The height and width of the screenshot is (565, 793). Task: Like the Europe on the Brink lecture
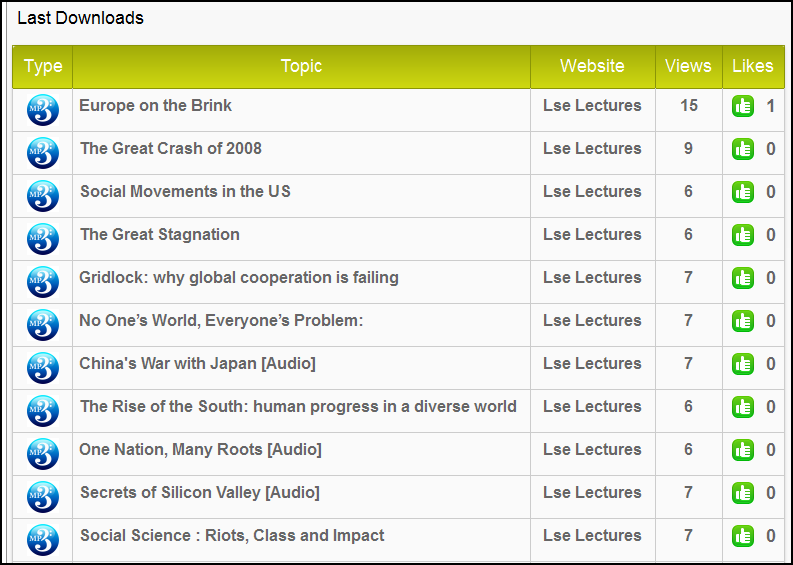pyautogui.click(x=742, y=106)
